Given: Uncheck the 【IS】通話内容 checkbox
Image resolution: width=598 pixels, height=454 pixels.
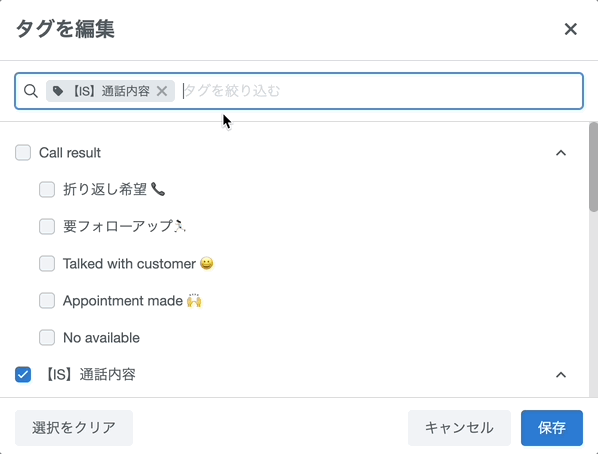Looking at the screenshot, I should click(x=23, y=374).
